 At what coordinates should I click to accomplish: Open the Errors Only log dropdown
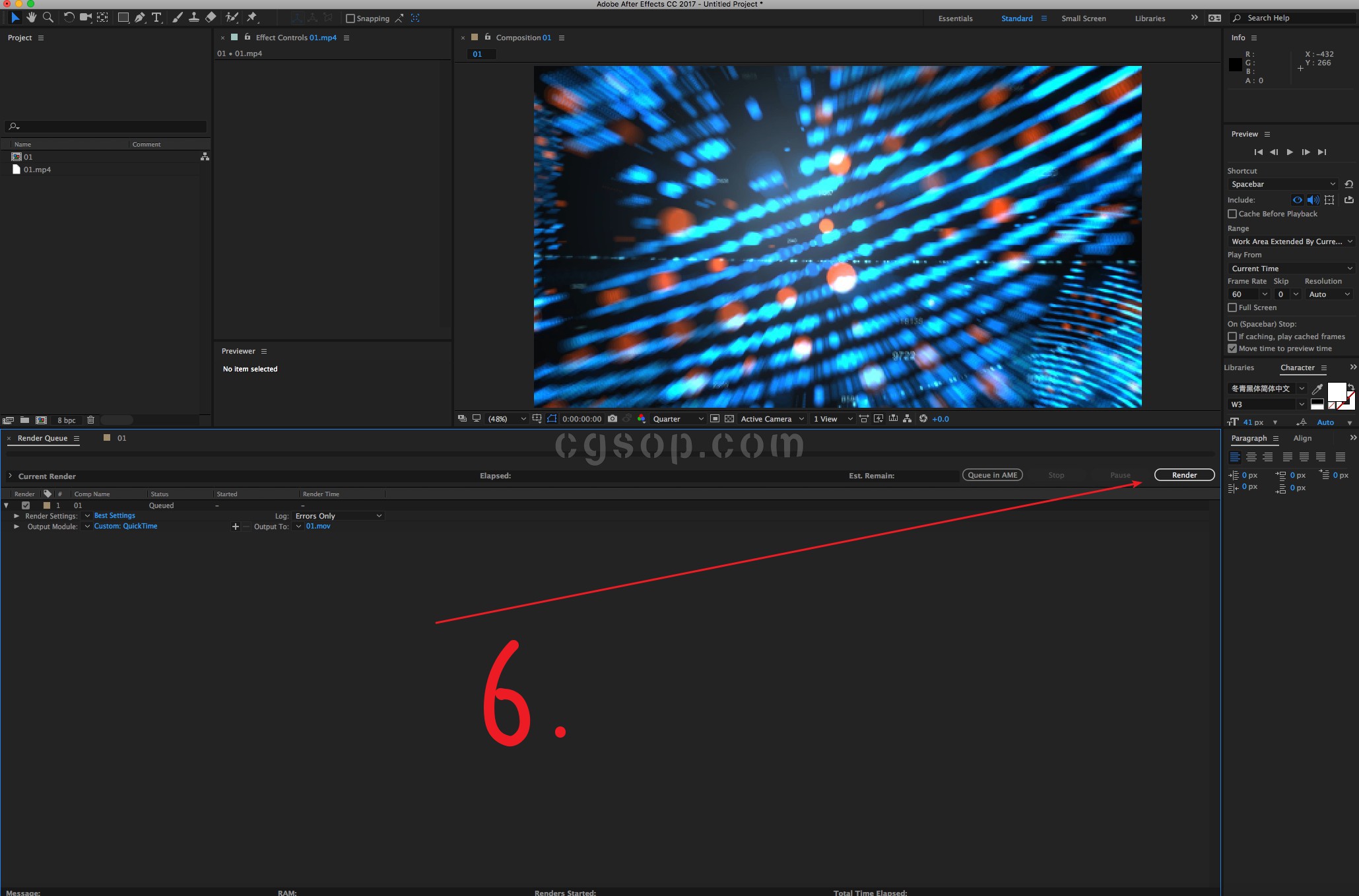coord(338,516)
